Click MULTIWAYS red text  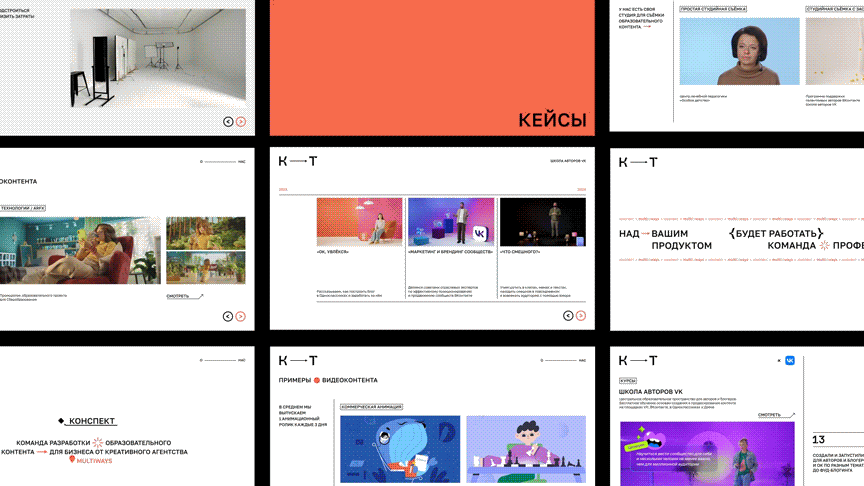(94, 461)
